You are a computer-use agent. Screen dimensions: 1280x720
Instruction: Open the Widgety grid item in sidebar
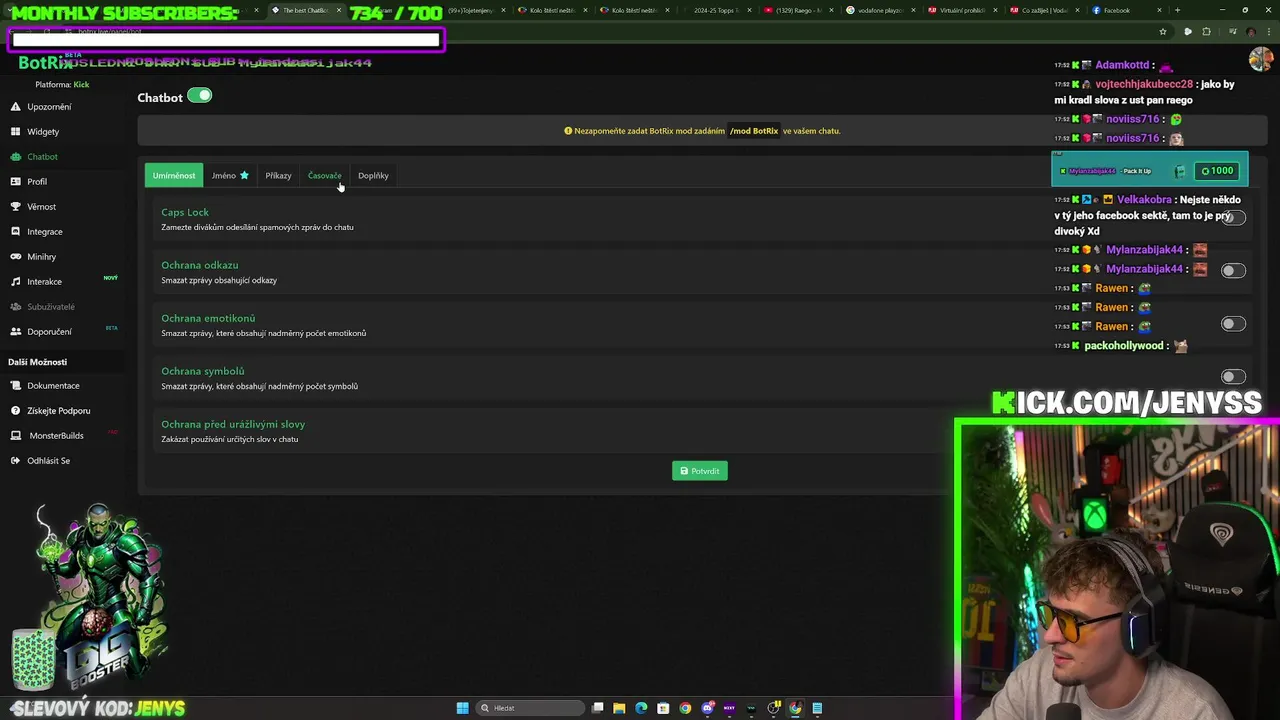(x=36, y=132)
